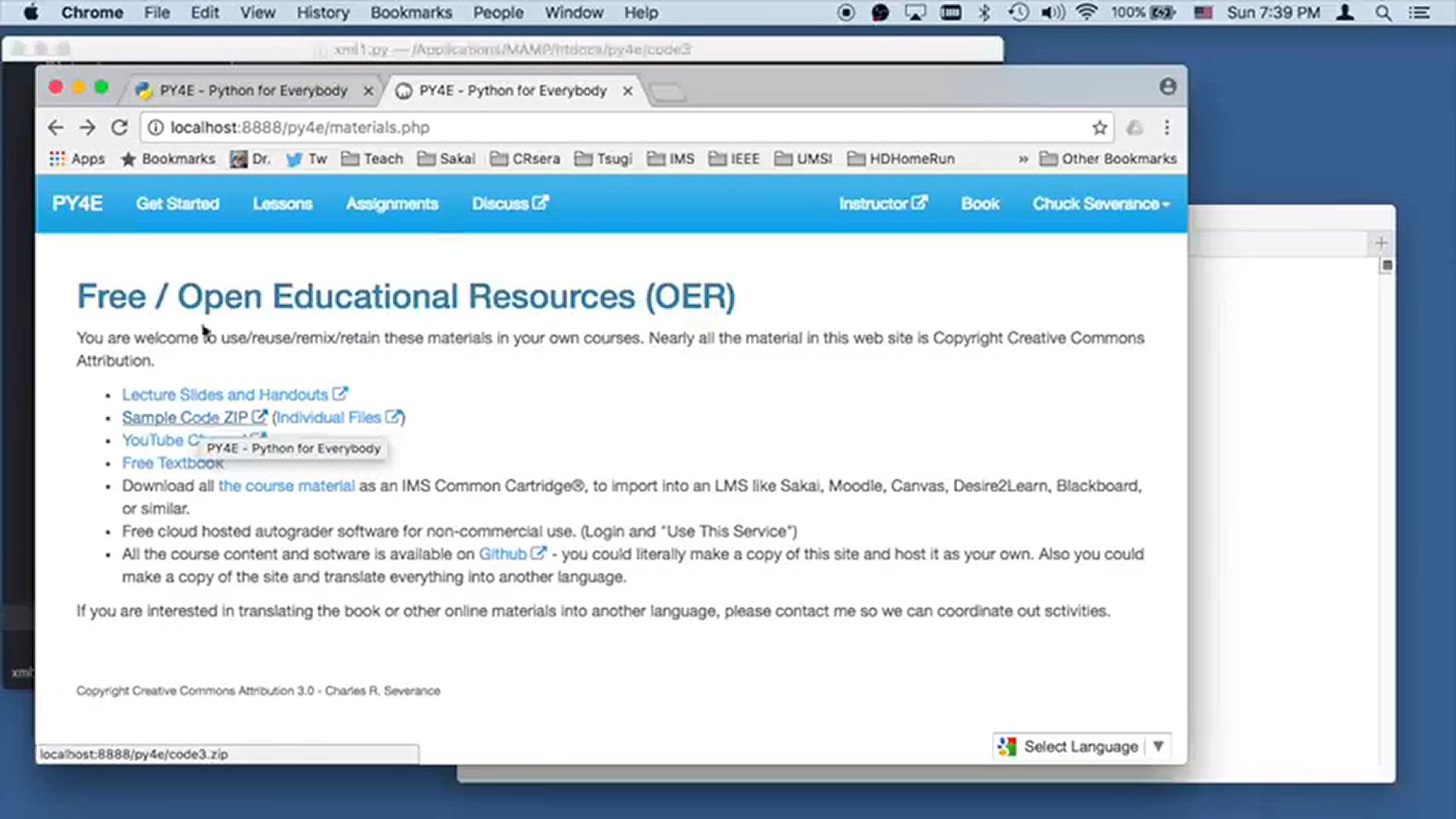The image size is (1456, 819).
Task: Open the Individual Files link
Action: coord(338,417)
